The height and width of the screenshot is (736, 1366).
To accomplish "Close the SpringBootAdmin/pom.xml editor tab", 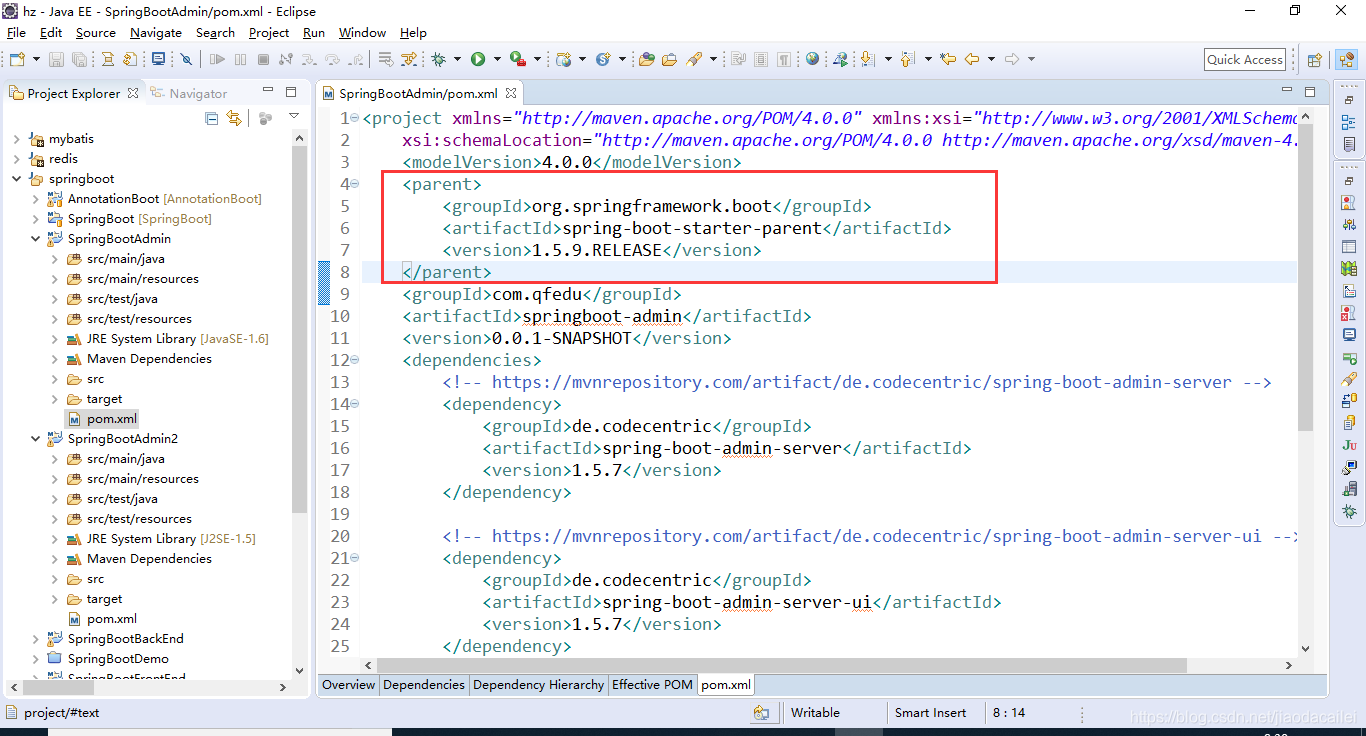I will pyautogui.click(x=509, y=94).
